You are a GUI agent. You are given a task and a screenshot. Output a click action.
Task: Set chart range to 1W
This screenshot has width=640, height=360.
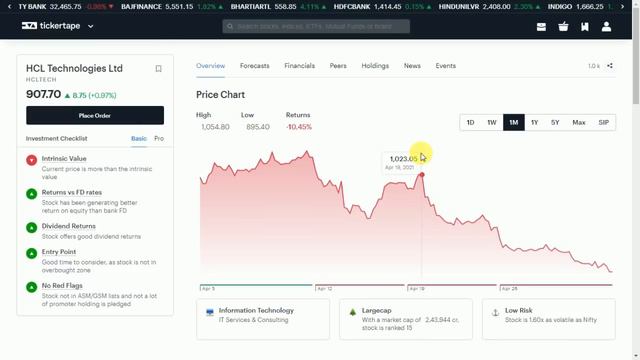click(492, 122)
